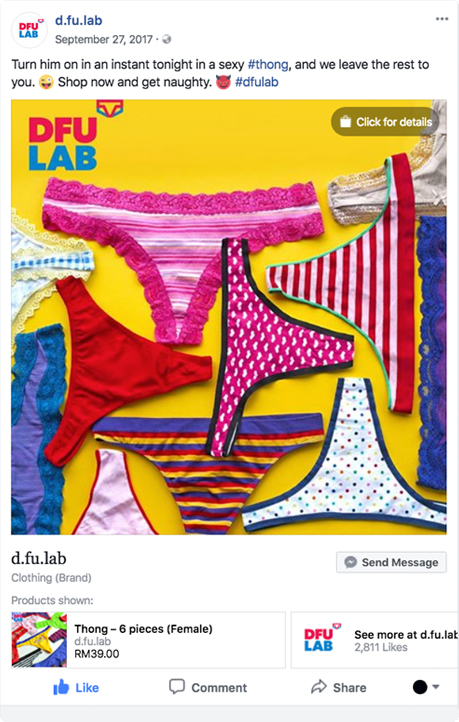Click the shopping bag icon in details tag
This screenshot has width=459, height=722.
(x=345, y=122)
